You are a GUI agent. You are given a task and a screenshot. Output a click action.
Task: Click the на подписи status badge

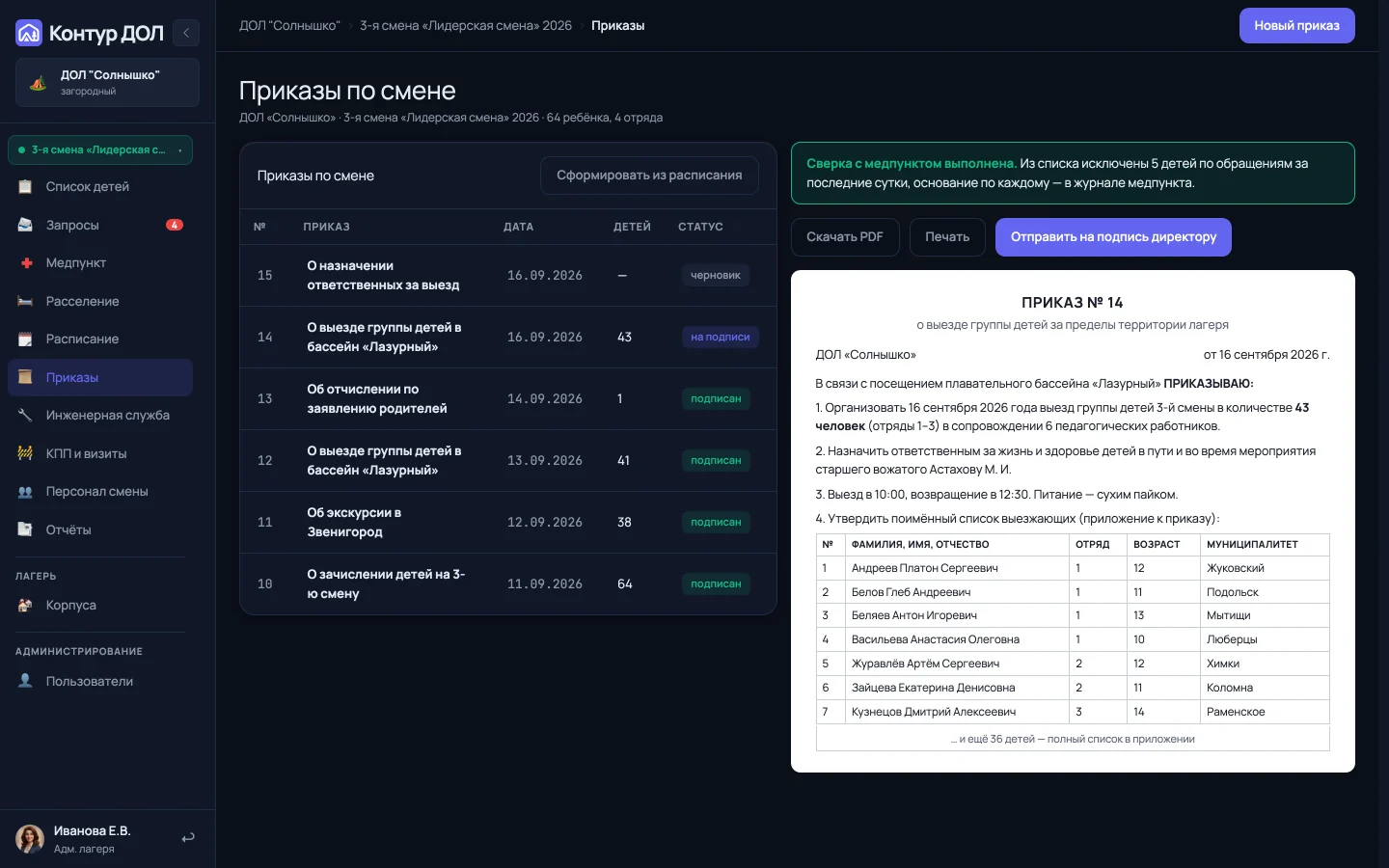[x=721, y=338]
